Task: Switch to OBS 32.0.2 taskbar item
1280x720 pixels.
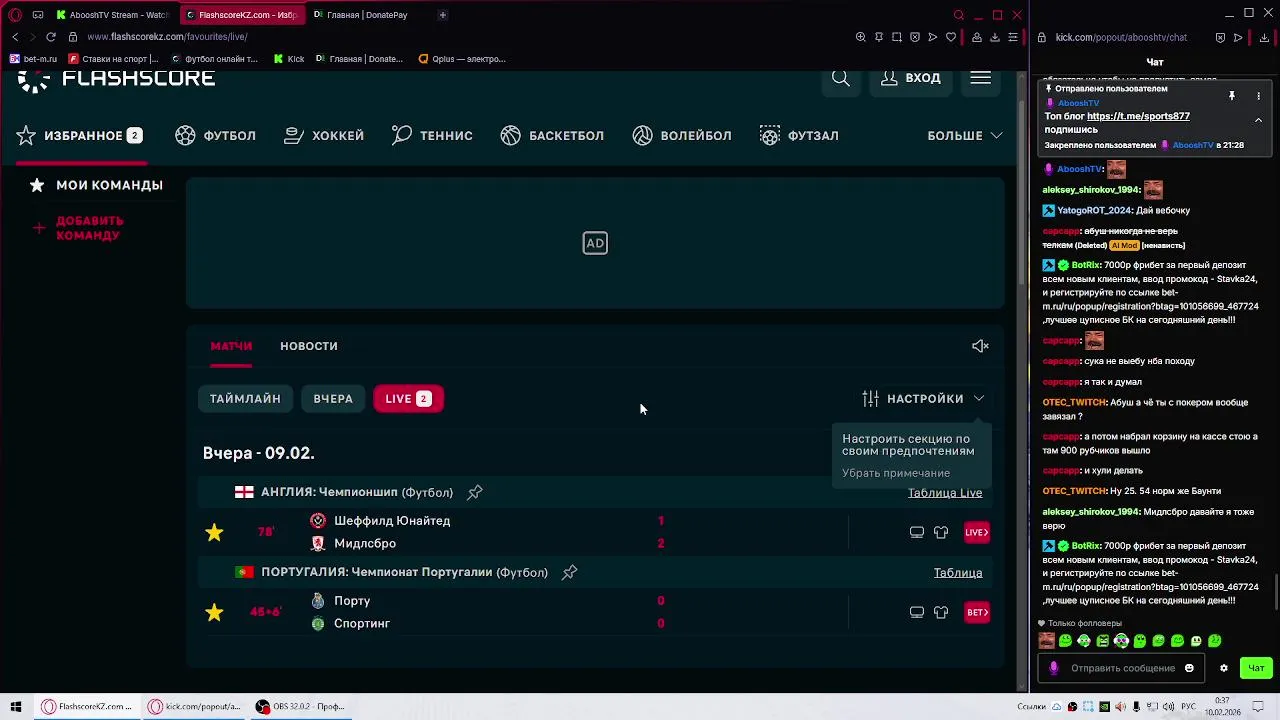Action: click(300, 706)
